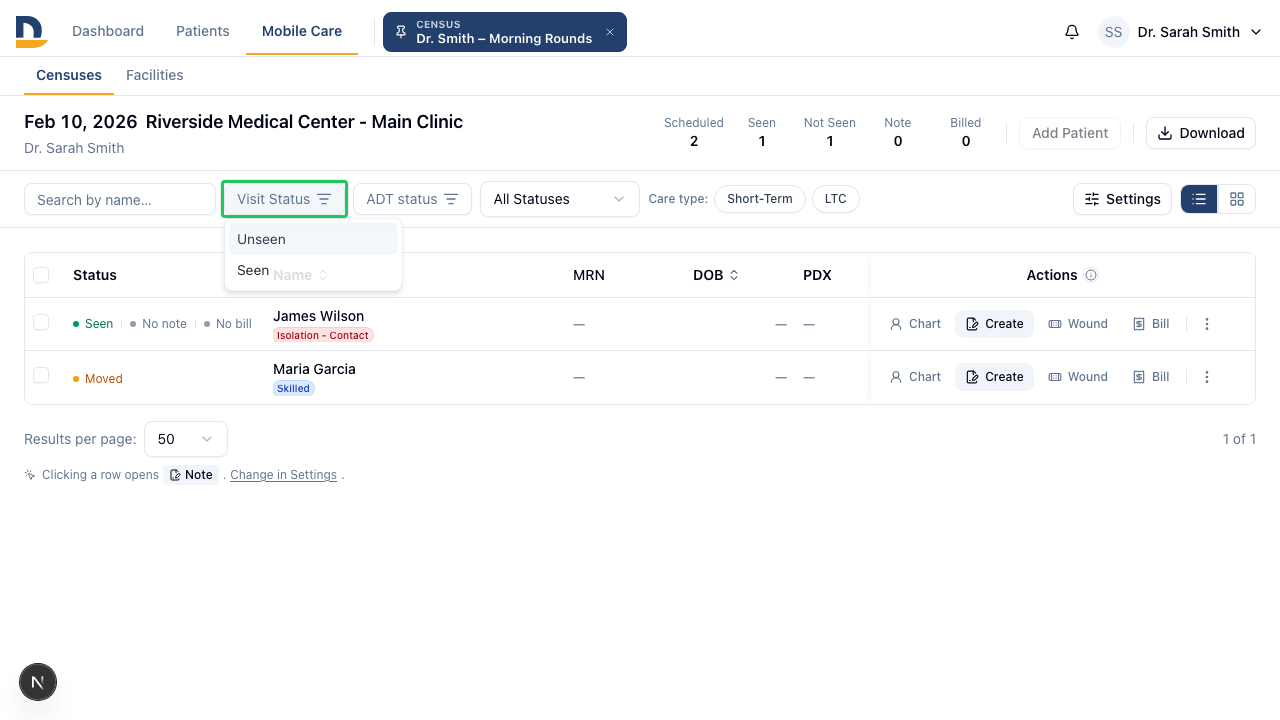Click the James Wilson name
The image size is (1280, 720).
click(x=318, y=316)
